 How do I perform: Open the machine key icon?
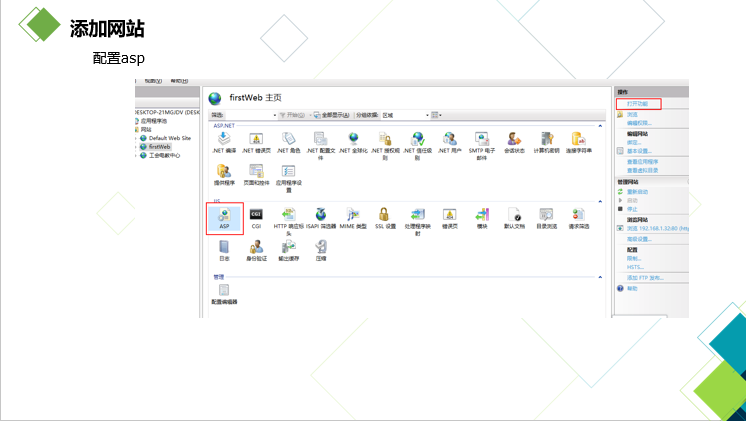(x=547, y=143)
